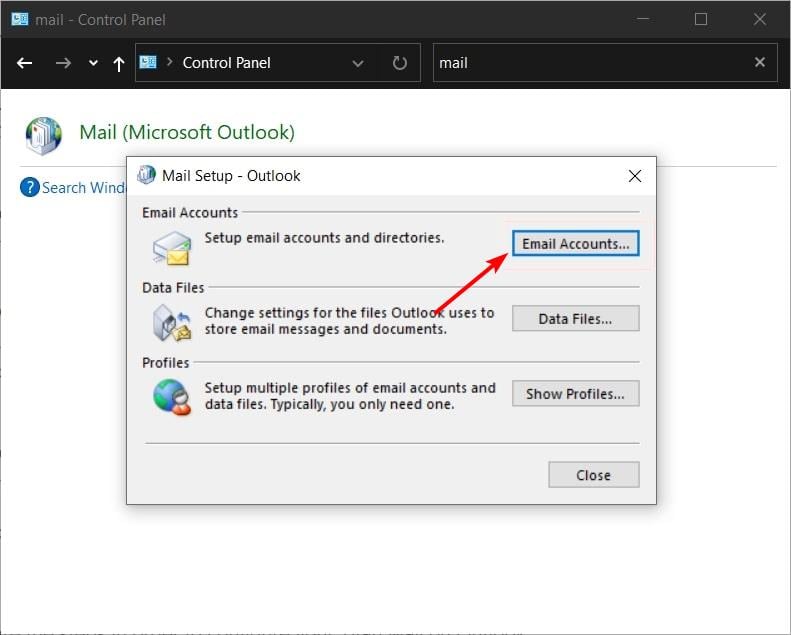Clear the mail search with the X
This screenshot has height=635, width=791.
pos(760,62)
